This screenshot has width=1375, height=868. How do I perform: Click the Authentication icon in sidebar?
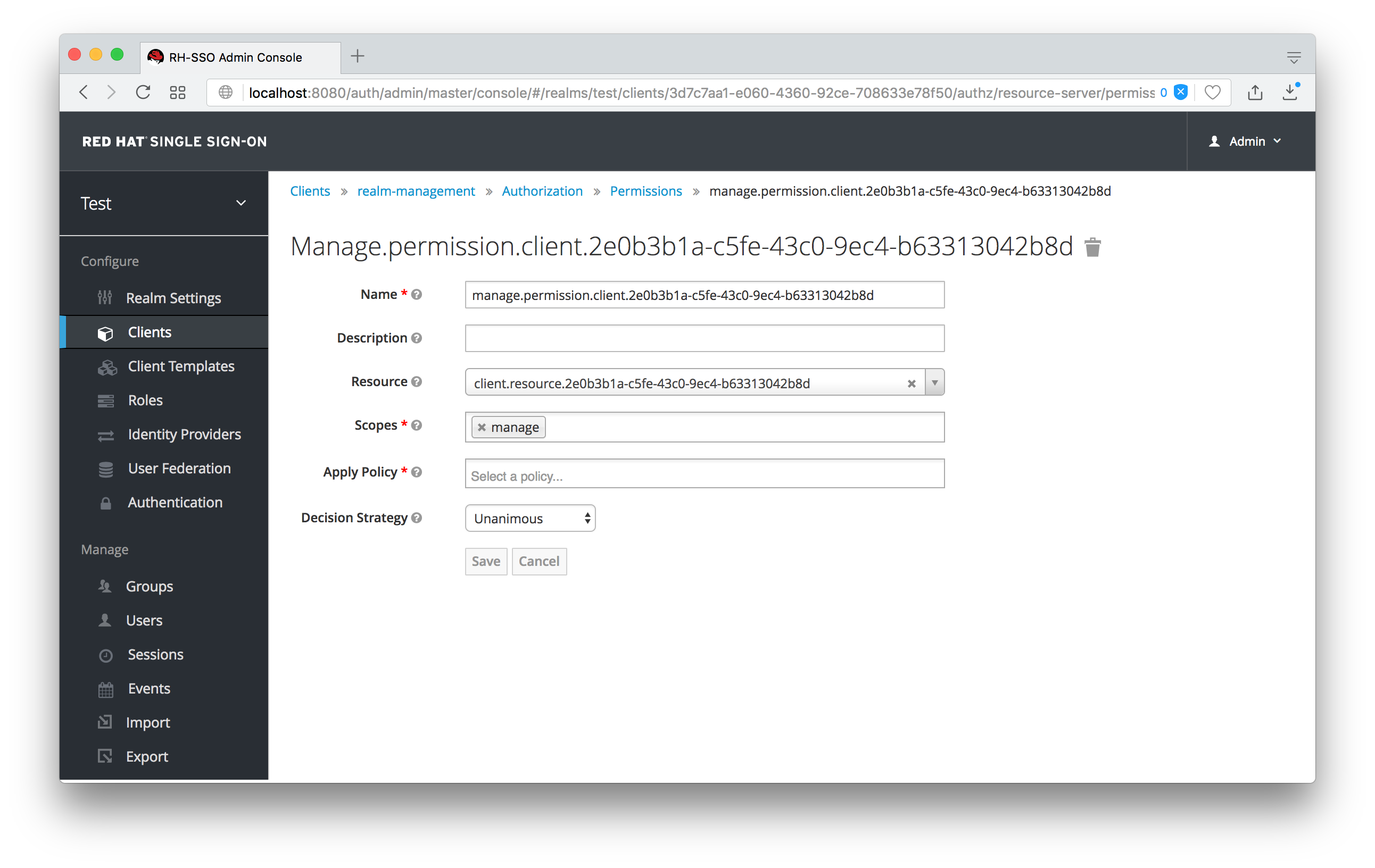tap(106, 502)
